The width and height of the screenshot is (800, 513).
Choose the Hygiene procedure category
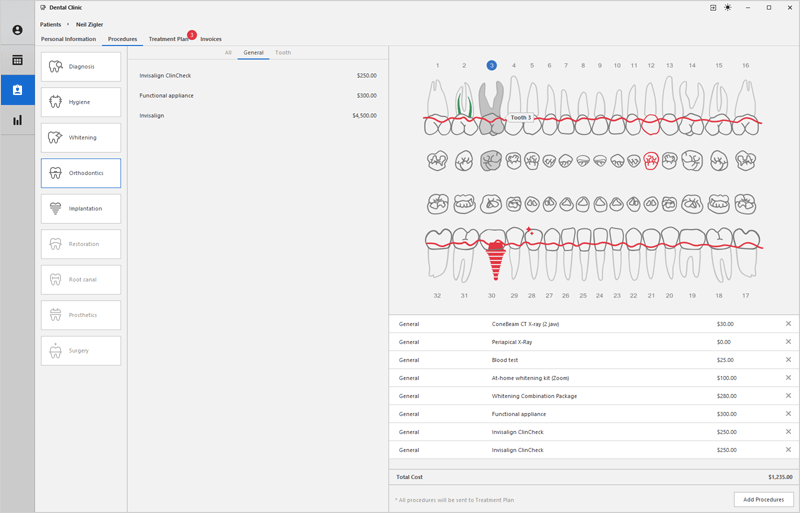tap(81, 102)
